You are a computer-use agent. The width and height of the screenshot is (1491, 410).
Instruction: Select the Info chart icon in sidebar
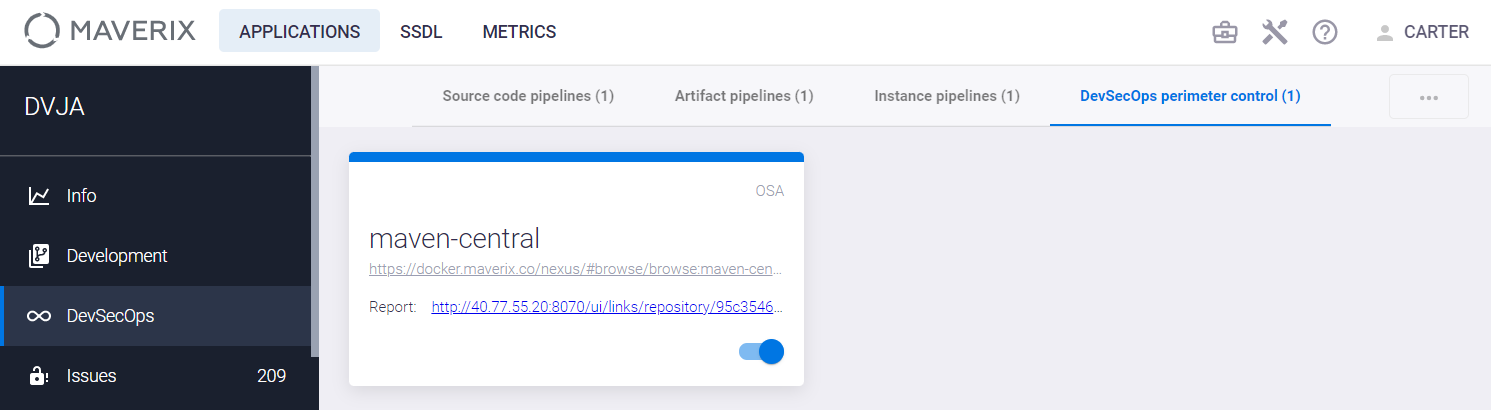pos(39,196)
